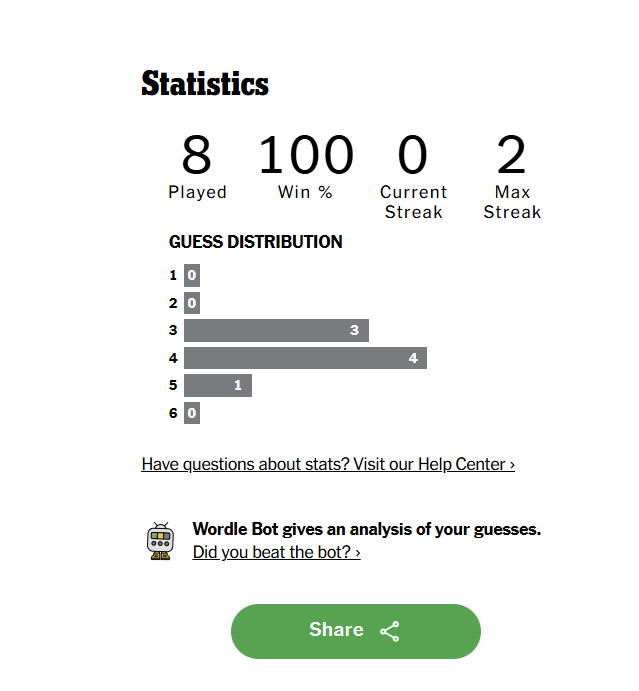Select the Guess Distribution heading

256,242
